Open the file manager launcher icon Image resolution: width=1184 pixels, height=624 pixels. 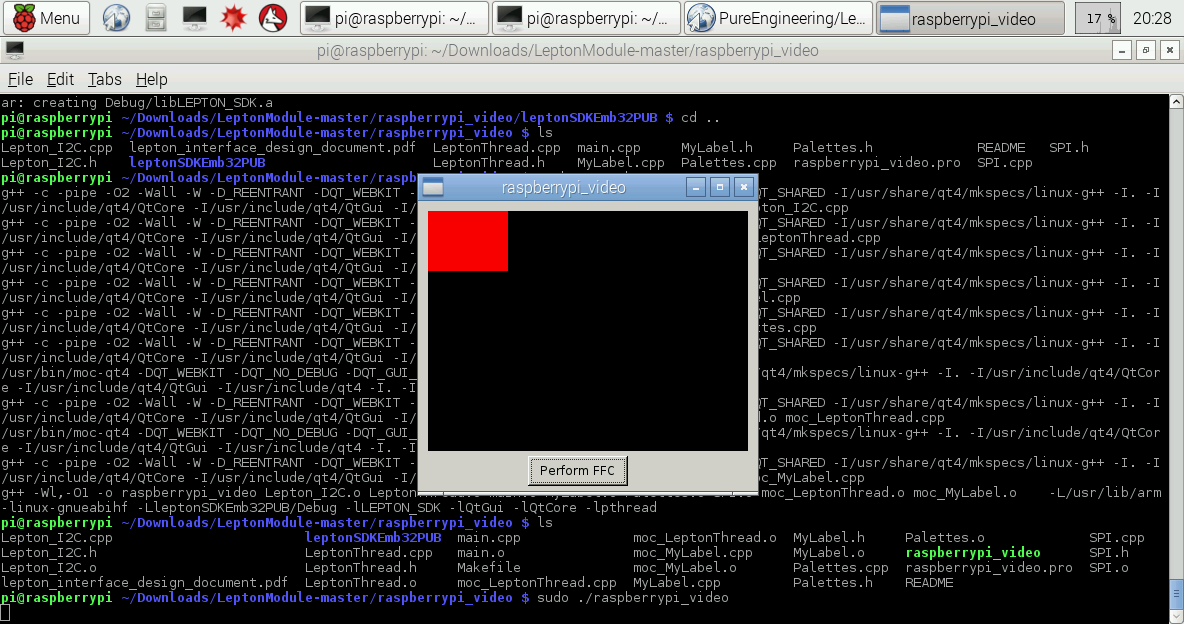tap(156, 18)
